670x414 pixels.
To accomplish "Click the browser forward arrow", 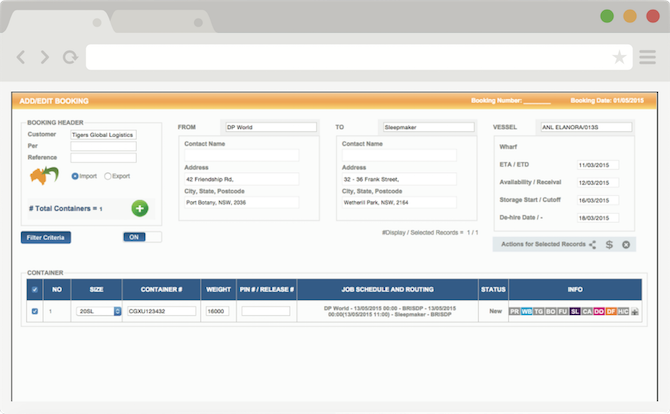I will point(44,57).
